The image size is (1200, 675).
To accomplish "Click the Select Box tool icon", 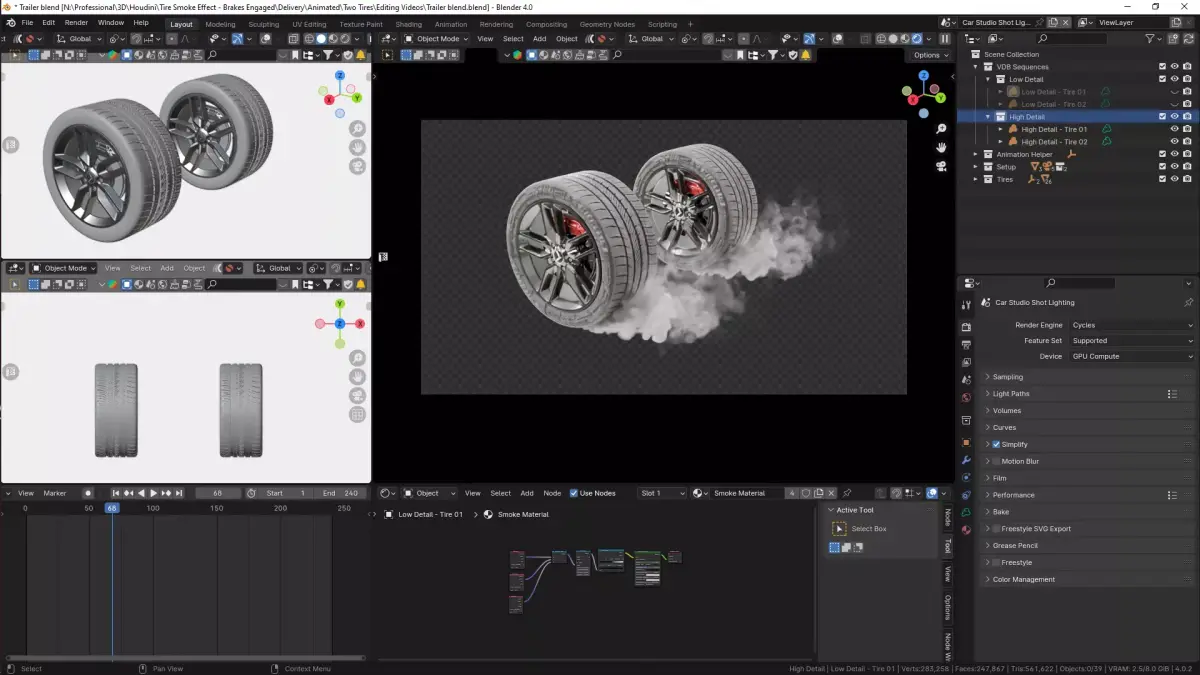I will tap(840, 528).
